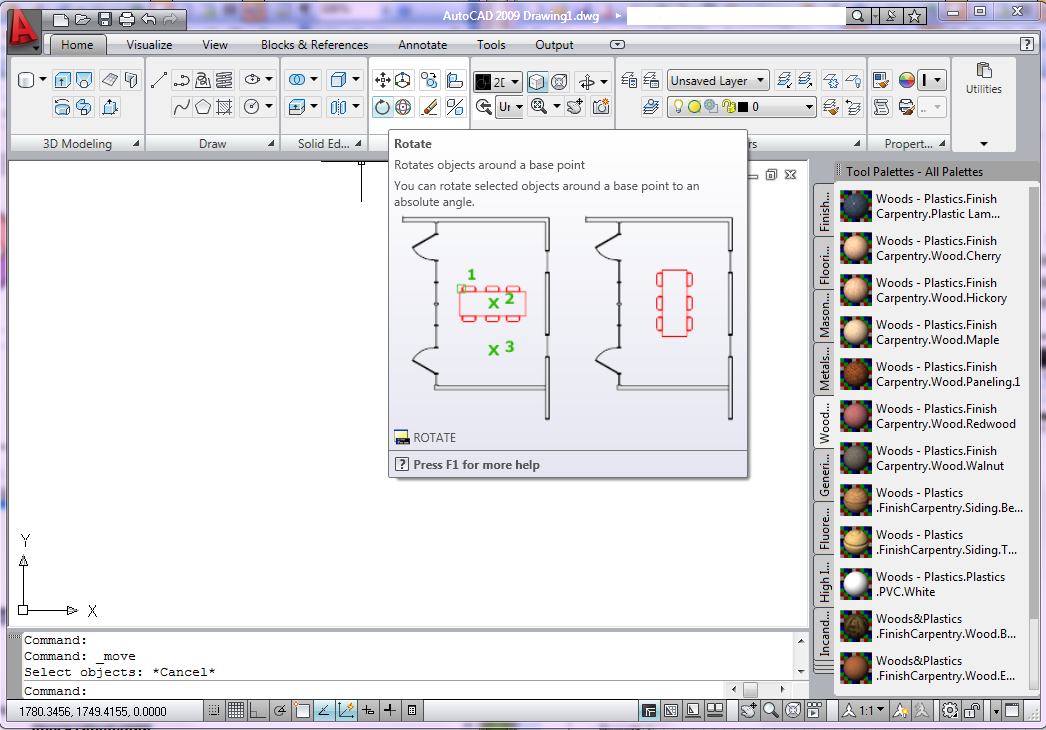
Task: Expand the solid primitives dropdown arrow
Action: click(43, 79)
